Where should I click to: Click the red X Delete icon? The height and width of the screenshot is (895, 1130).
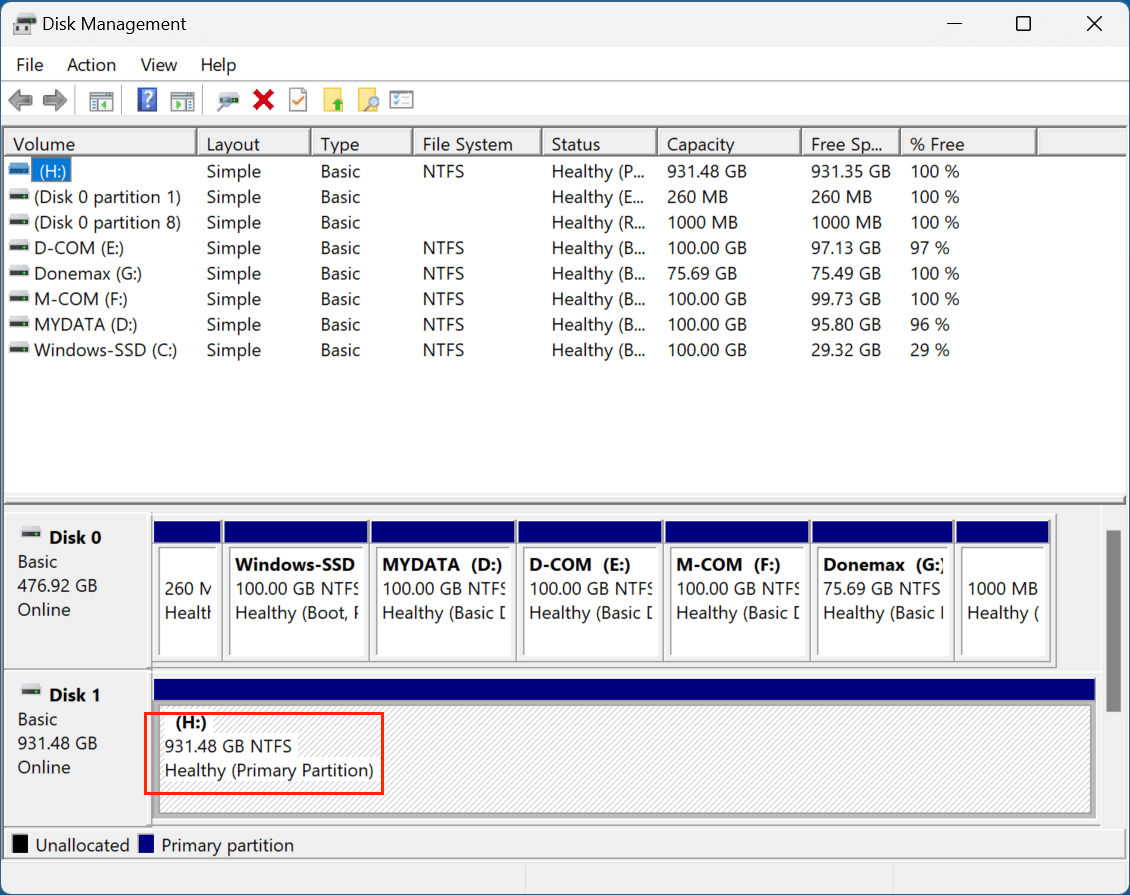264,100
